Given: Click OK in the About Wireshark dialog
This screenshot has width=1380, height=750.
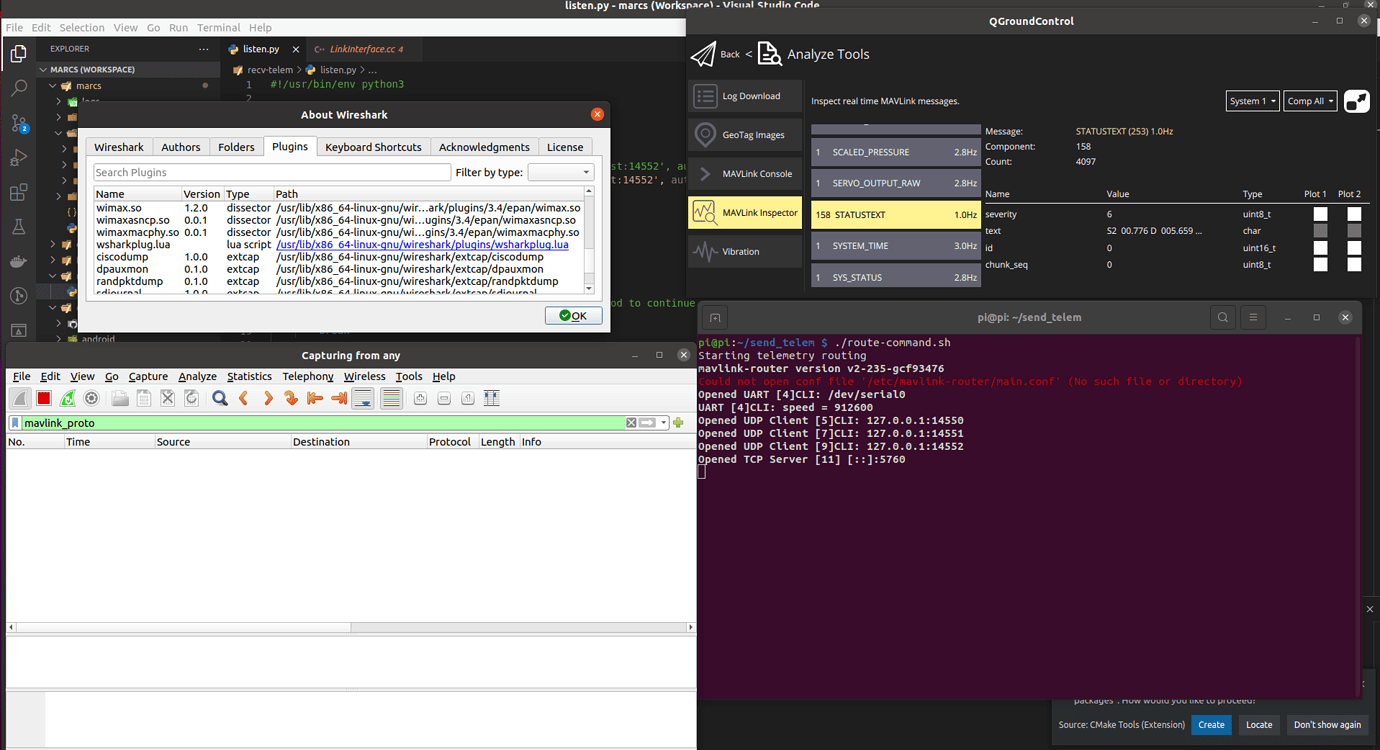Looking at the screenshot, I should (573, 315).
